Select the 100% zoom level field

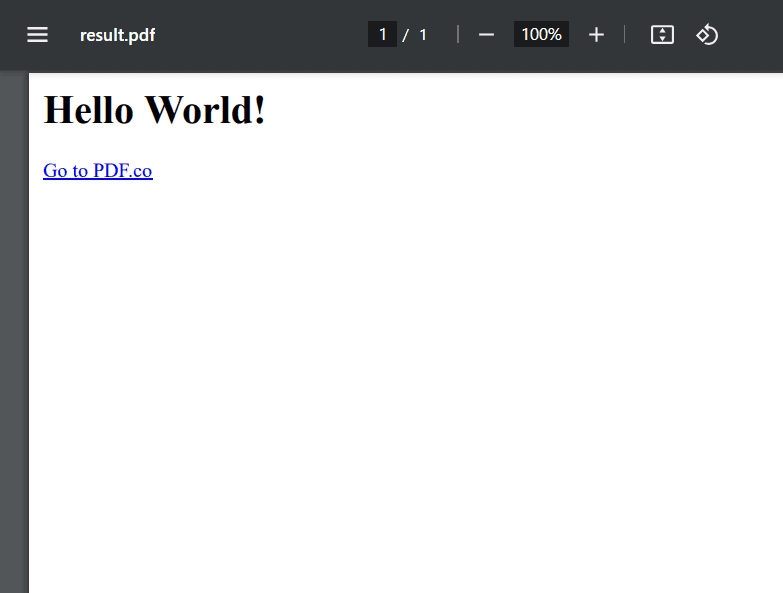tap(541, 35)
